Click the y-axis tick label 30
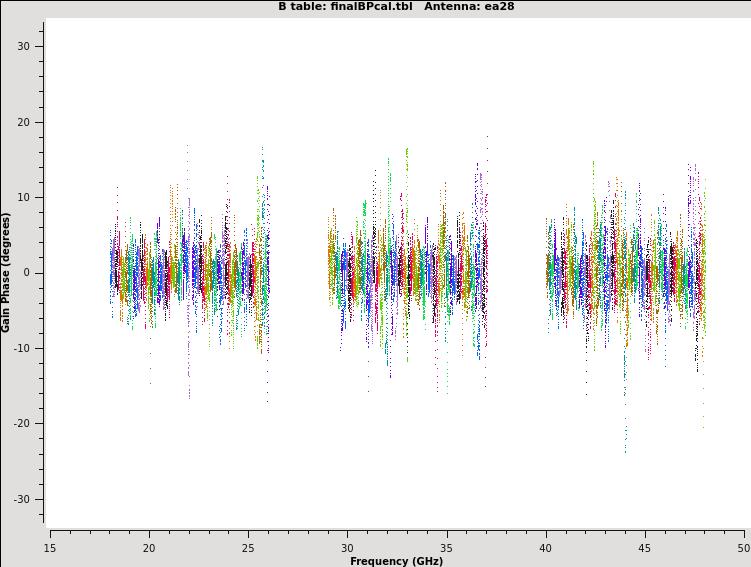 click(x=24, y=47)
